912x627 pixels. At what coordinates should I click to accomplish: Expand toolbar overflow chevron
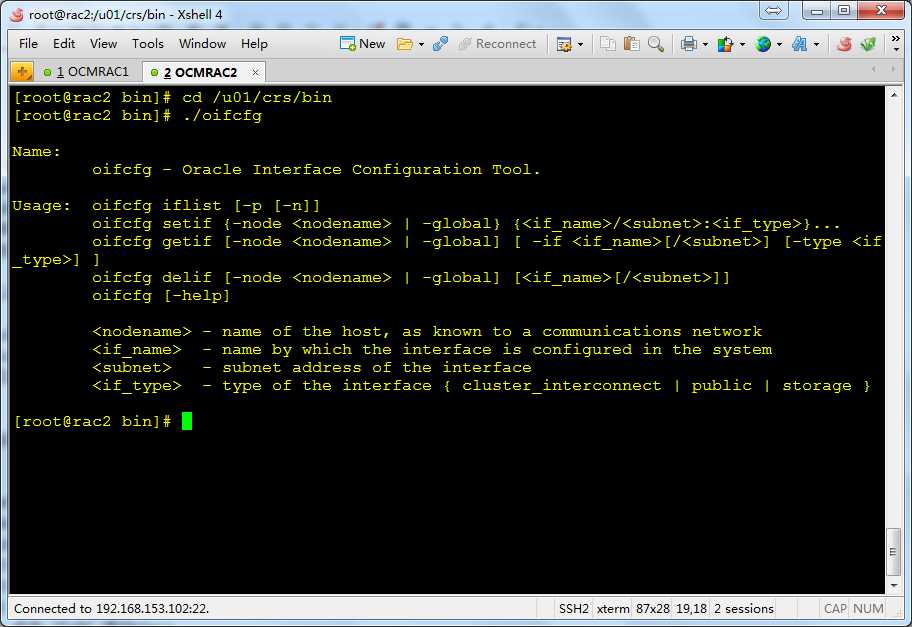tap(896, 44)
